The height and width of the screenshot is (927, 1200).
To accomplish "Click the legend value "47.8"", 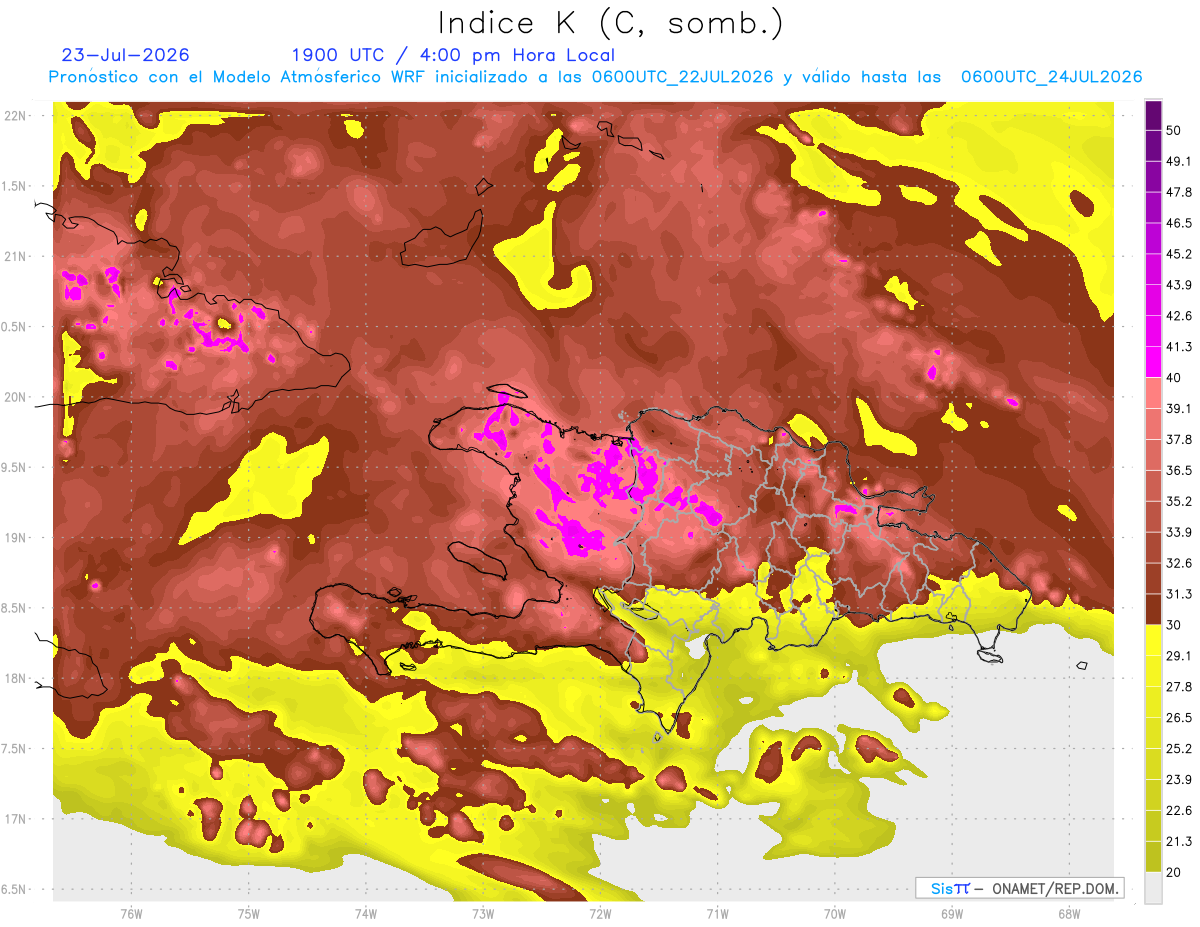I will coord(1179,192).
